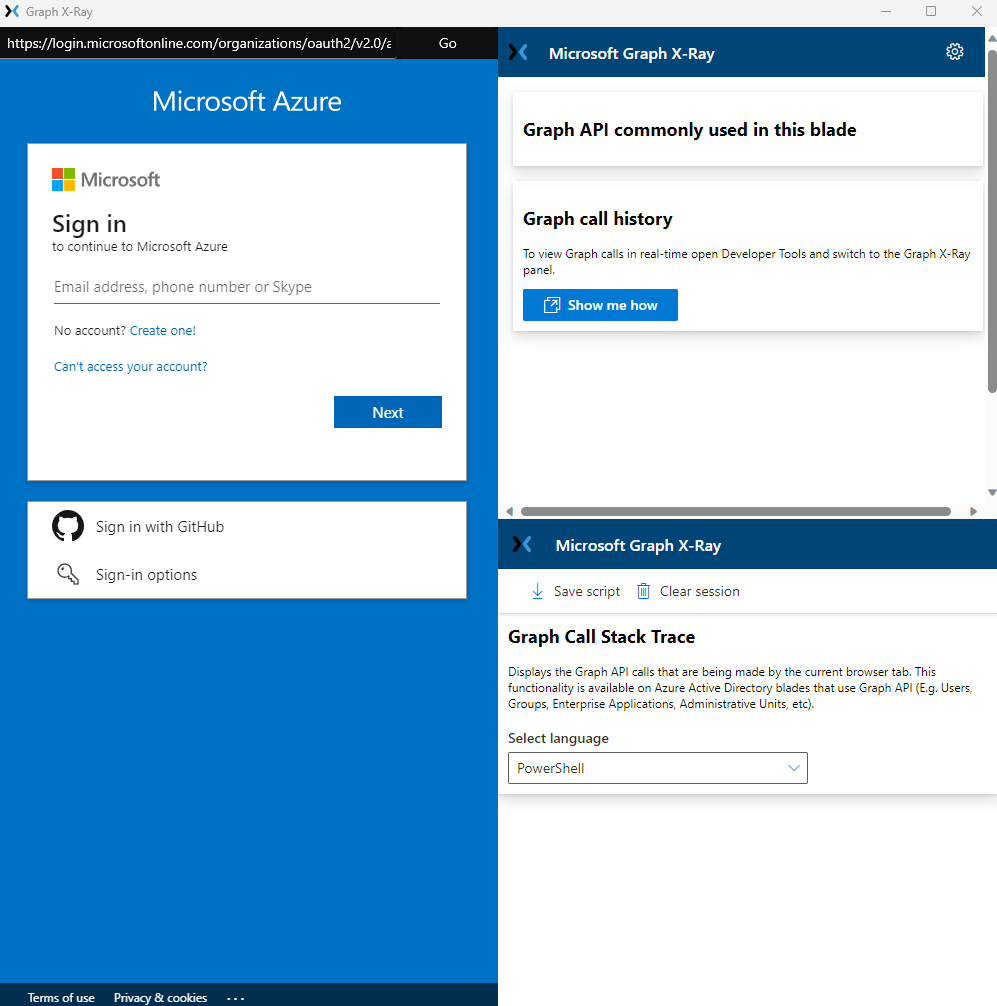Click the X-Ray logo in the lower panel header
This screenshot has width=997, height=1006.
point(522,545)
